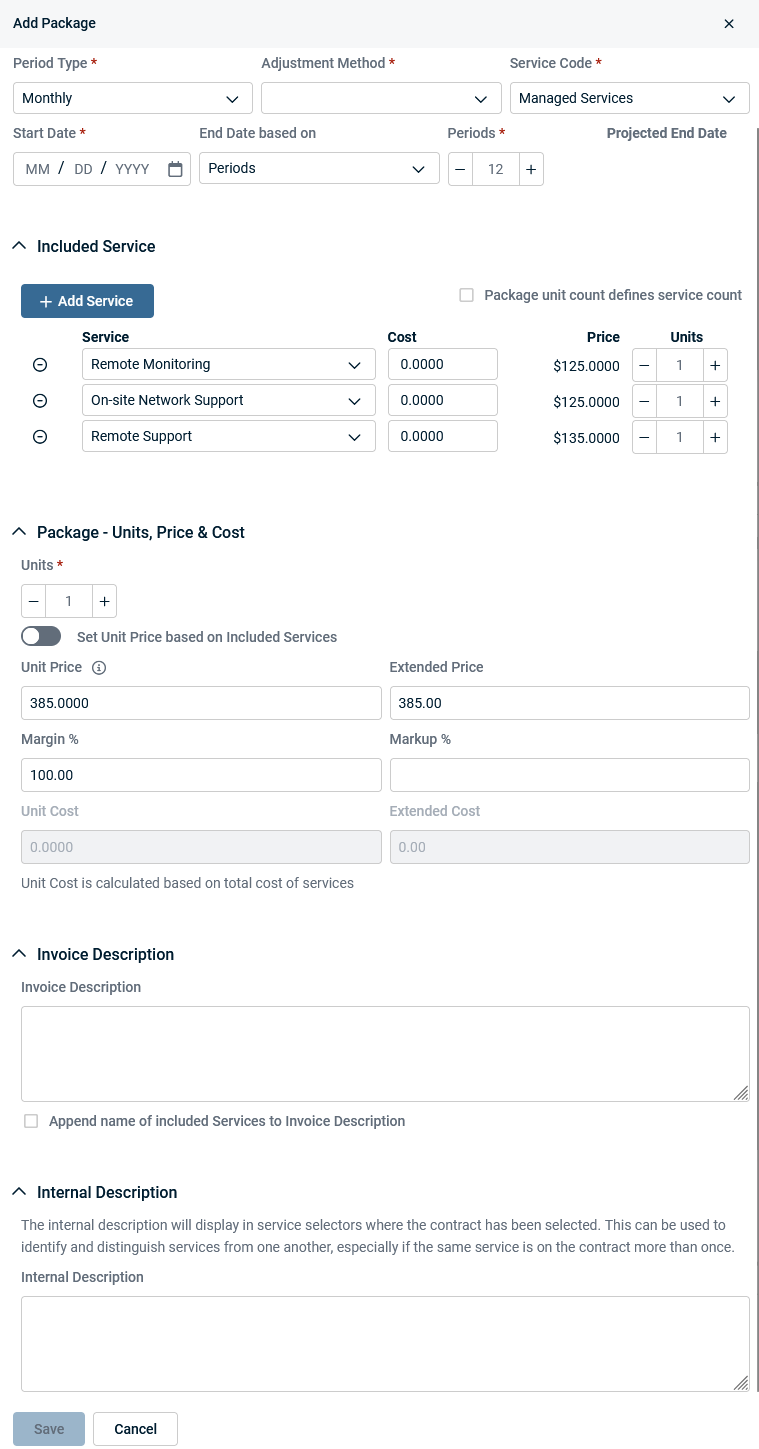Click the Cancel button

click(x=135, y=1429)
